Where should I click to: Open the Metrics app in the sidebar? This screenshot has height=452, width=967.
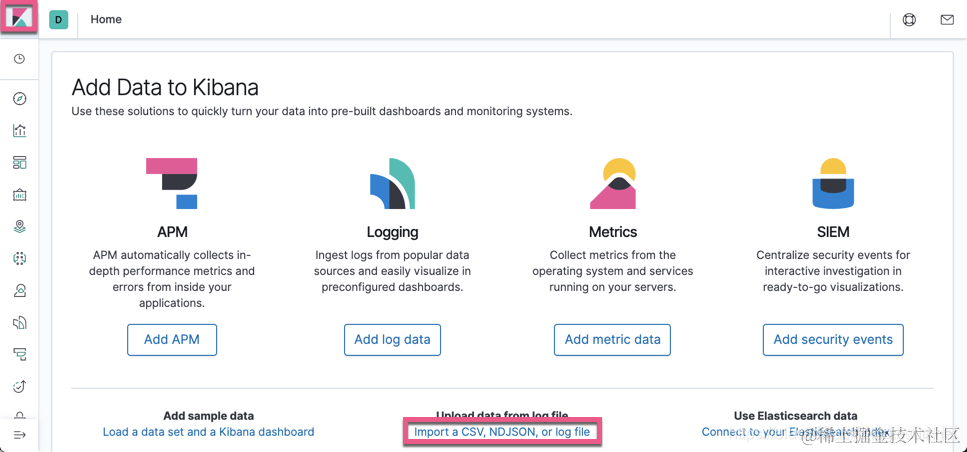(x=20, y=290)
